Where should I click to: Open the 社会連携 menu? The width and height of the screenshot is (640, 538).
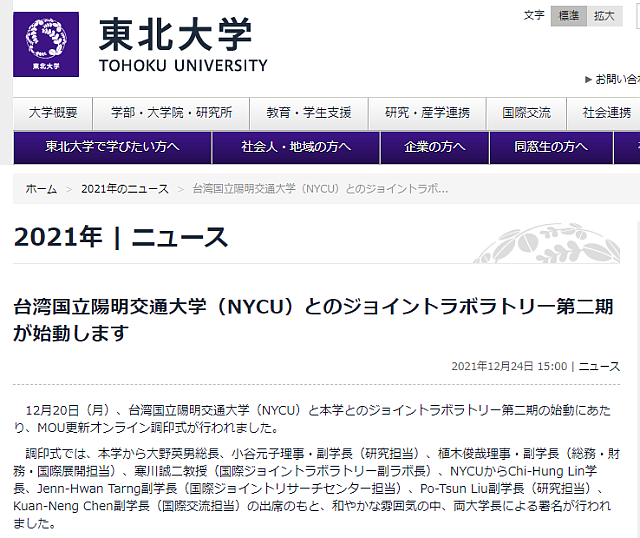[x=607, y=113]
